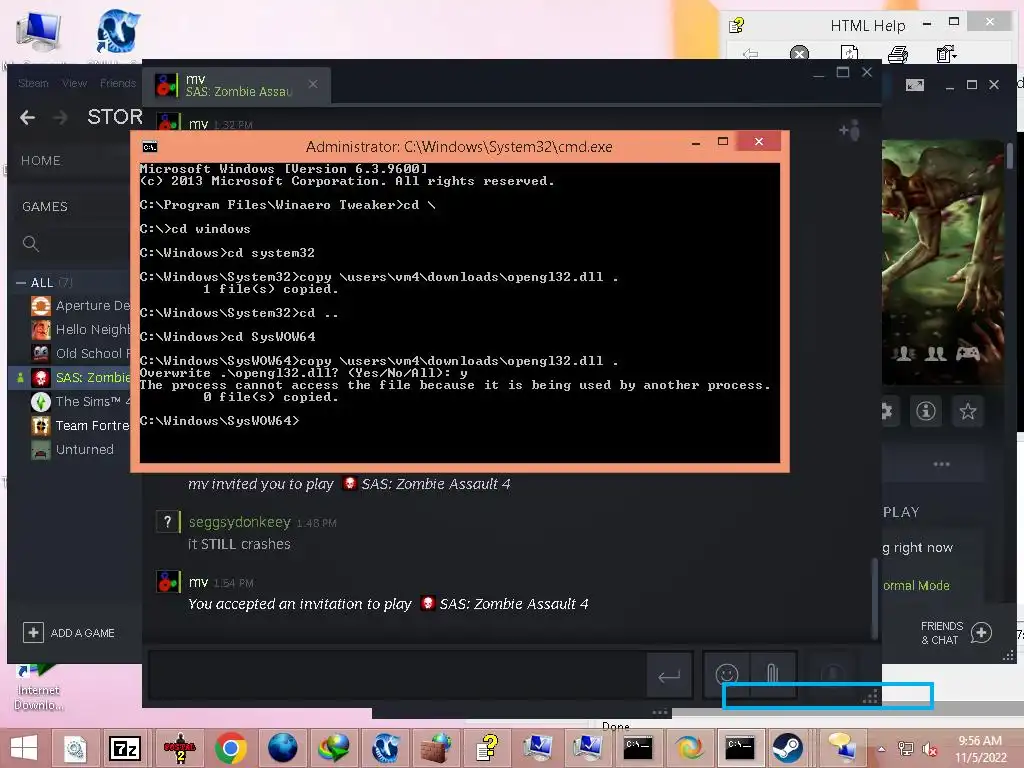Open the GAMES filter dropdown
Viewport: 1024px width, 768px height.
[x=45, y=206]
